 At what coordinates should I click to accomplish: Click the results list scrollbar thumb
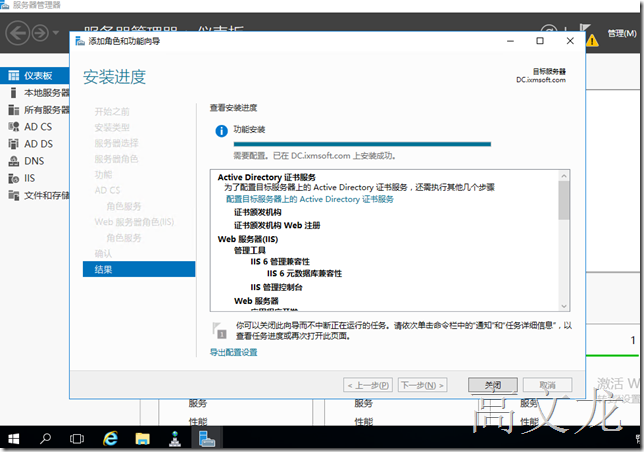(x=564, y=200)
